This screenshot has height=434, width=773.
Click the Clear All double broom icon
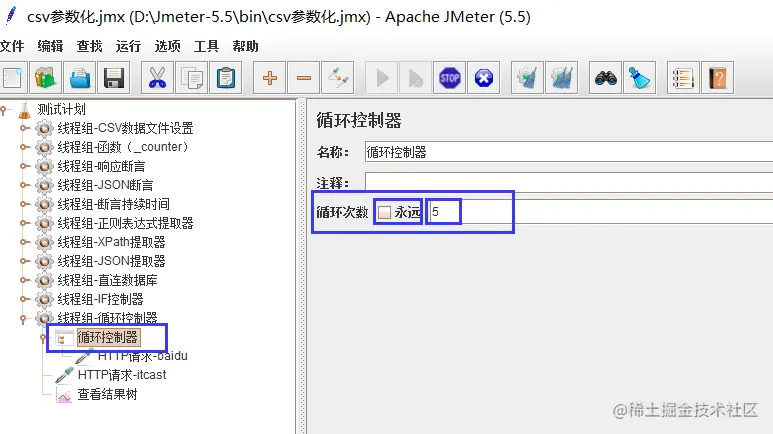point(562,78)
